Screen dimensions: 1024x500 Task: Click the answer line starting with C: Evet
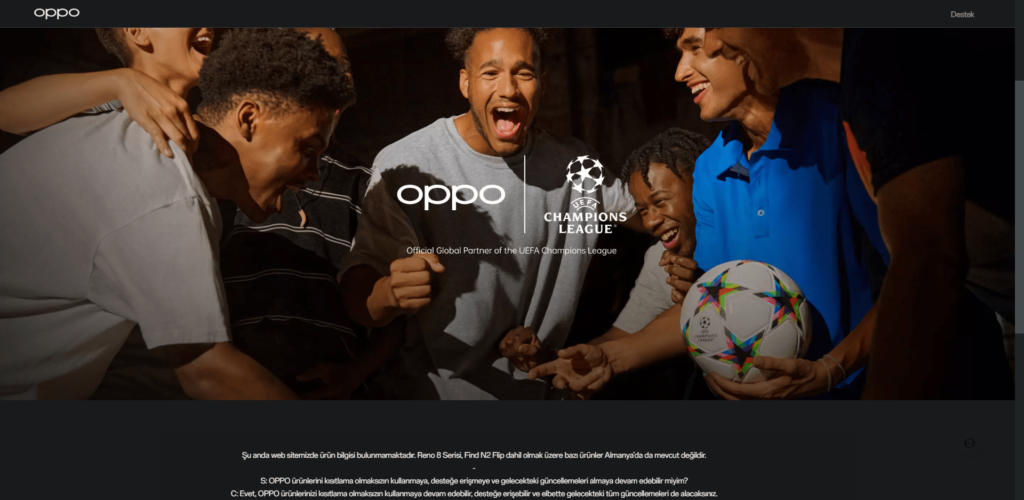tap(473, 493)
